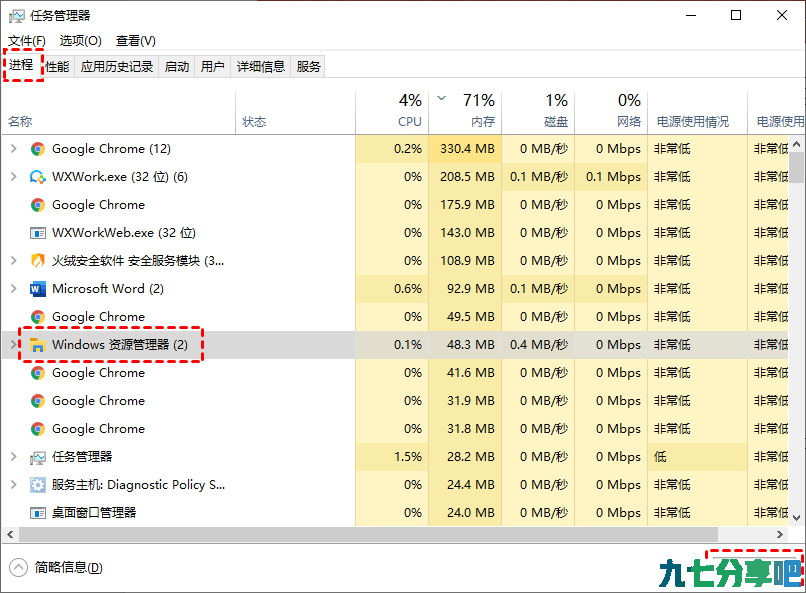Viewport: 806px width, 593px height.
Task: Switch to the 用户 tab
Action: 213,66
